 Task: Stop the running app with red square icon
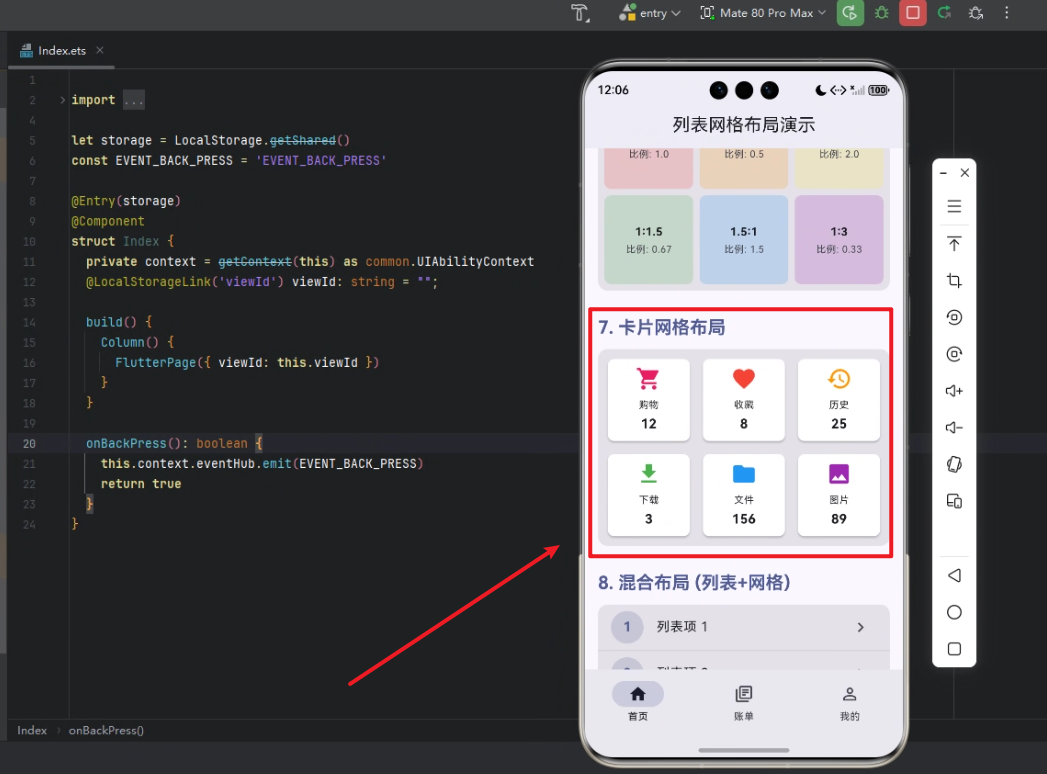point(912,13)
